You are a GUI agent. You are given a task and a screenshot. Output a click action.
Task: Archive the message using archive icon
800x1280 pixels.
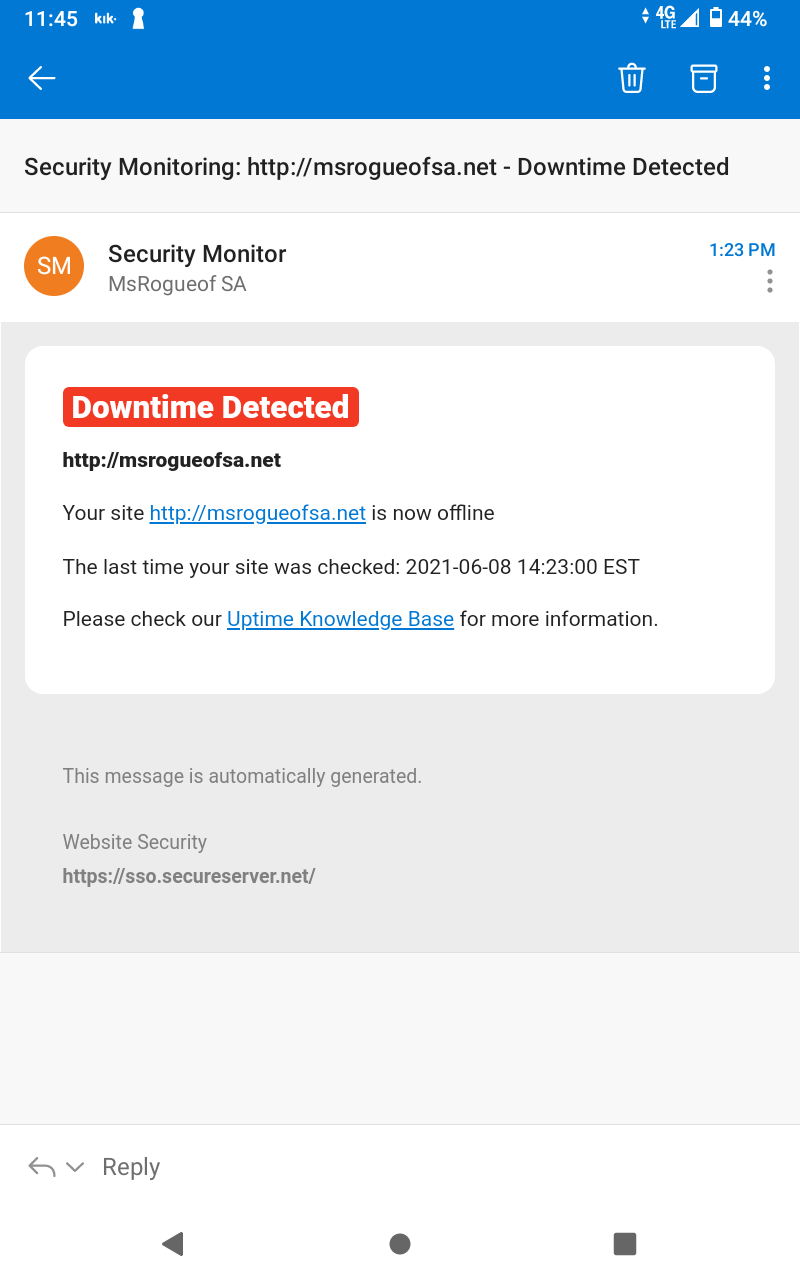coord(704,78)
